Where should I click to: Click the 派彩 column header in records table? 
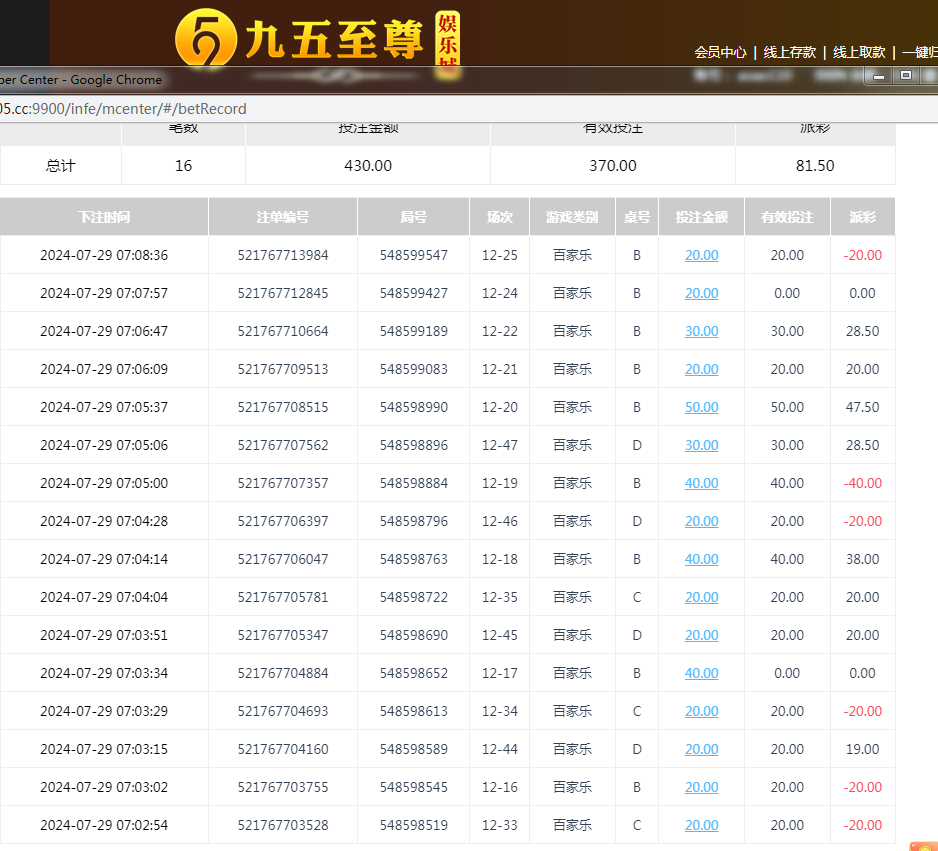click(x=862, y=217)
